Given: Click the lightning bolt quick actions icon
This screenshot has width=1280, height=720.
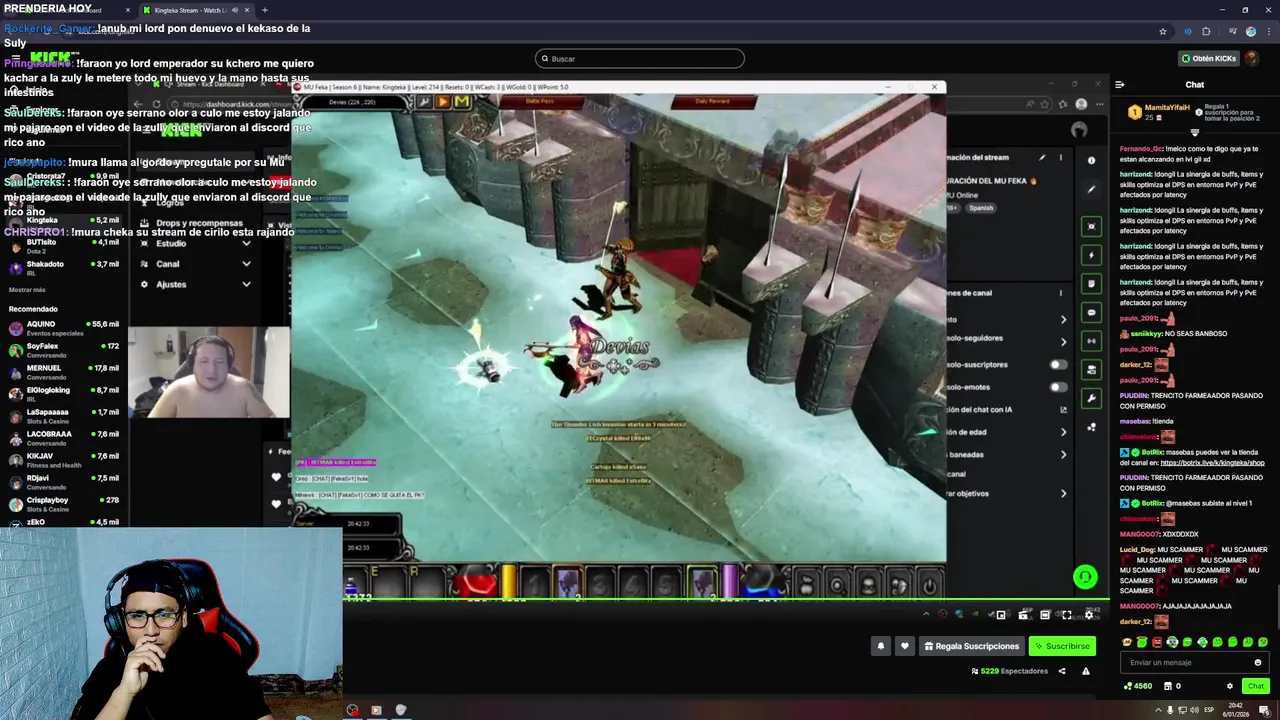Looking at the screenshot, I should click(x=1092, y=255).
